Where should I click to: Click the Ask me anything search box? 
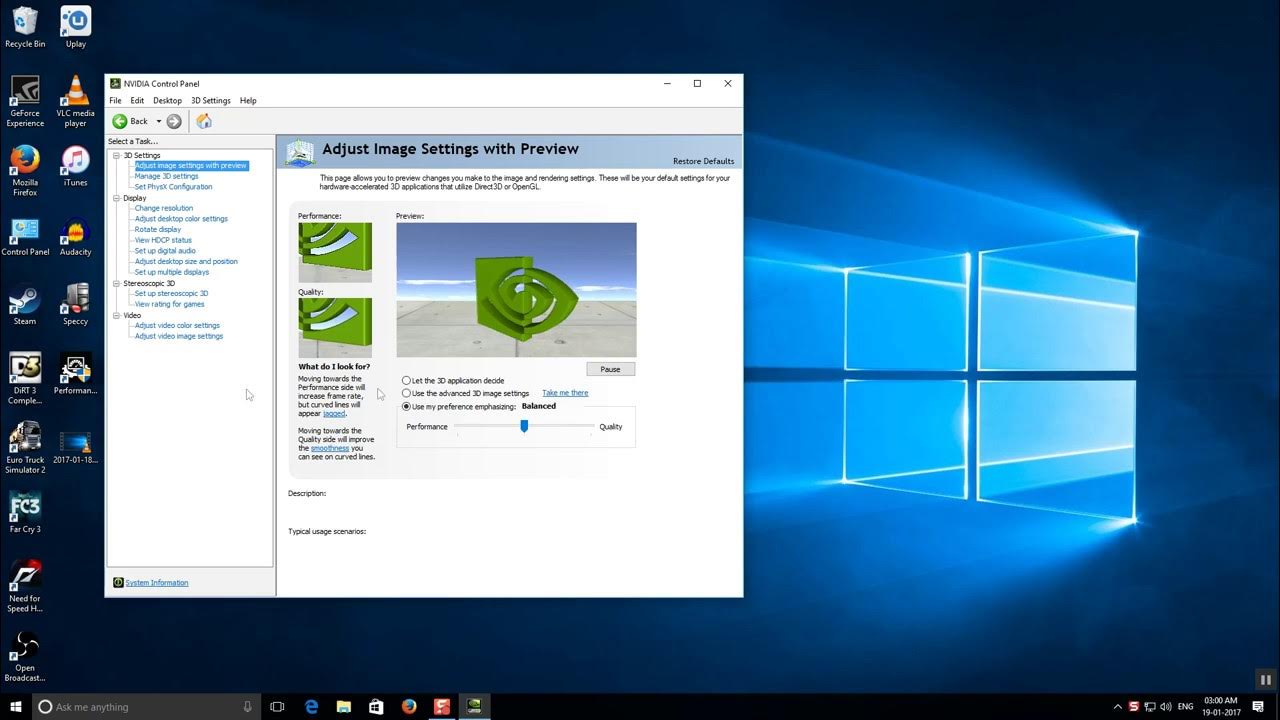[147, 706]
